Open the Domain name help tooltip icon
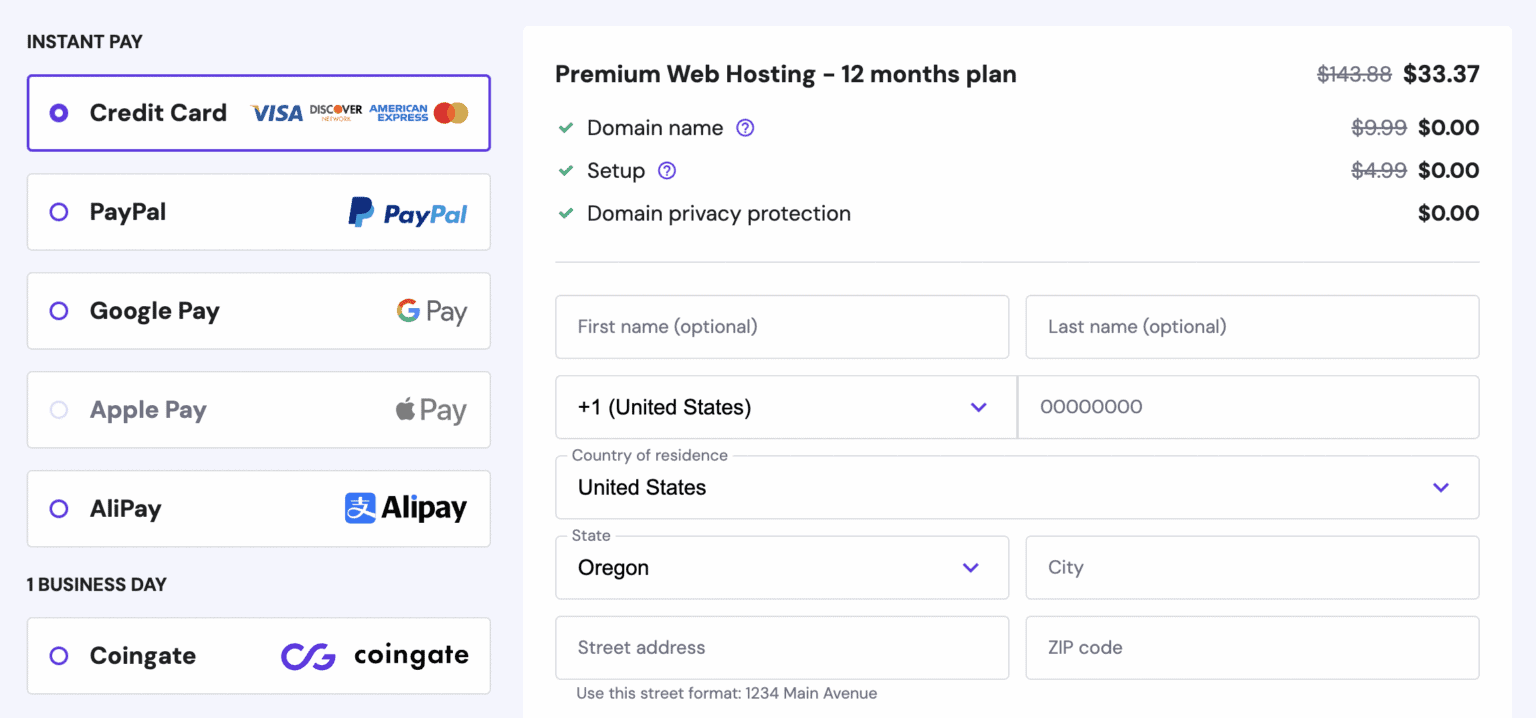The height and width of the screenshot is (718, 1536). pyautogui.click(x=745, y=128)
